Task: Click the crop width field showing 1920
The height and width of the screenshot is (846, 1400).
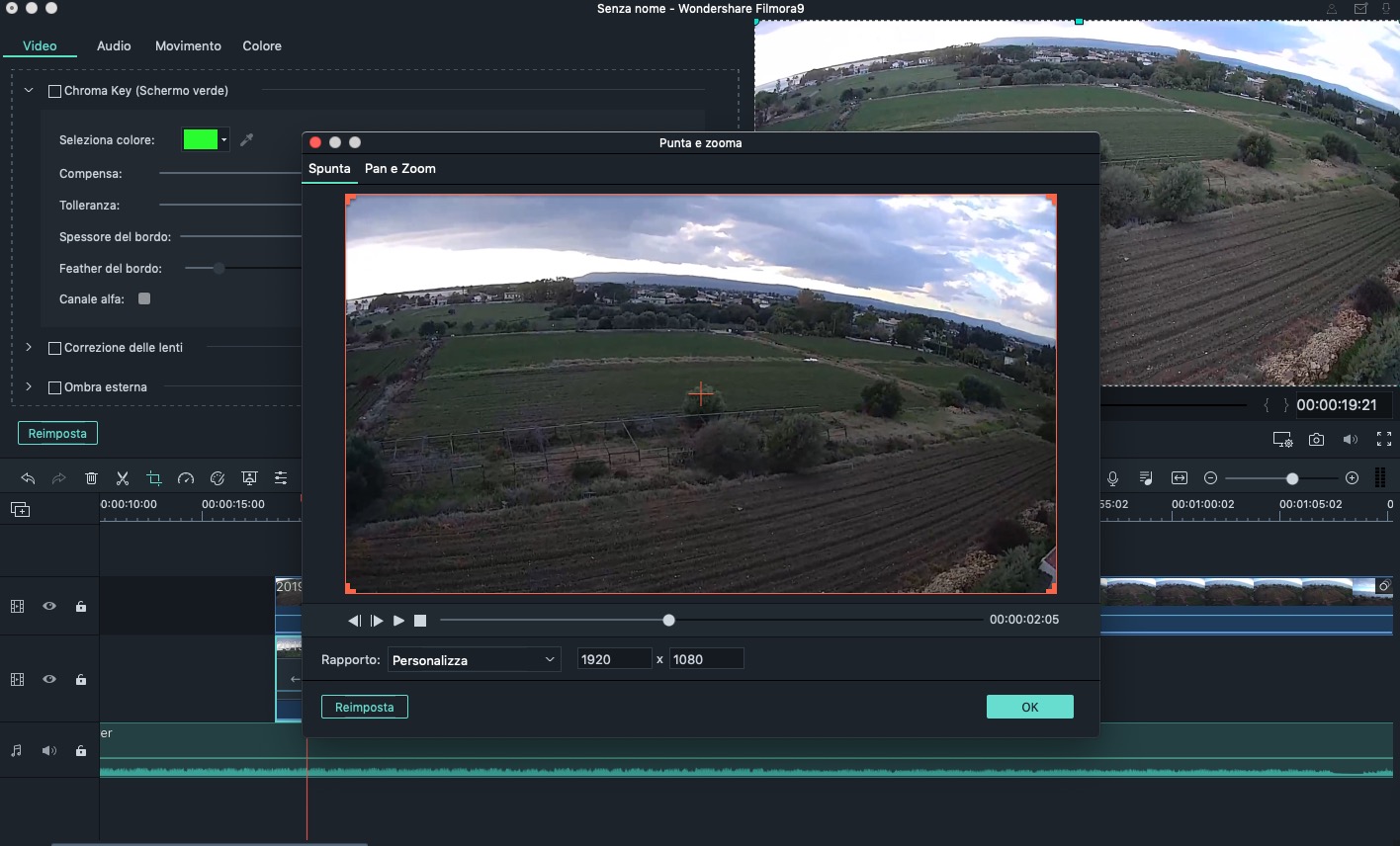Action: 614,660
